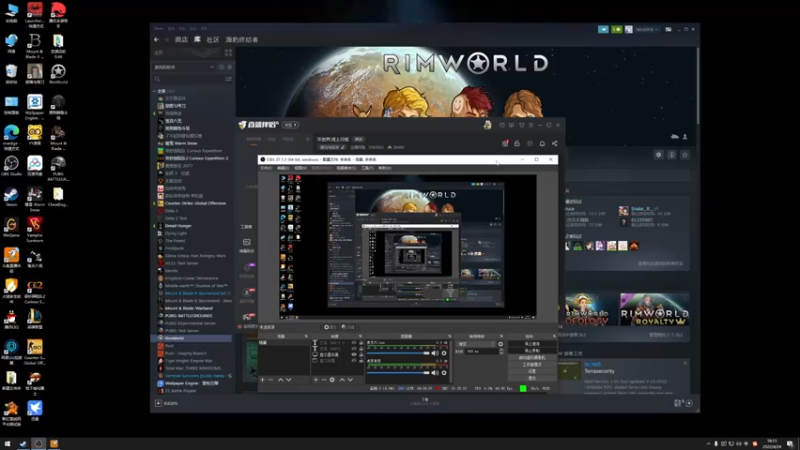Collapse the 全部 category in Steam library
This screenshot has height=450, width=800.
pyautogui.click(x=155, y=91)
